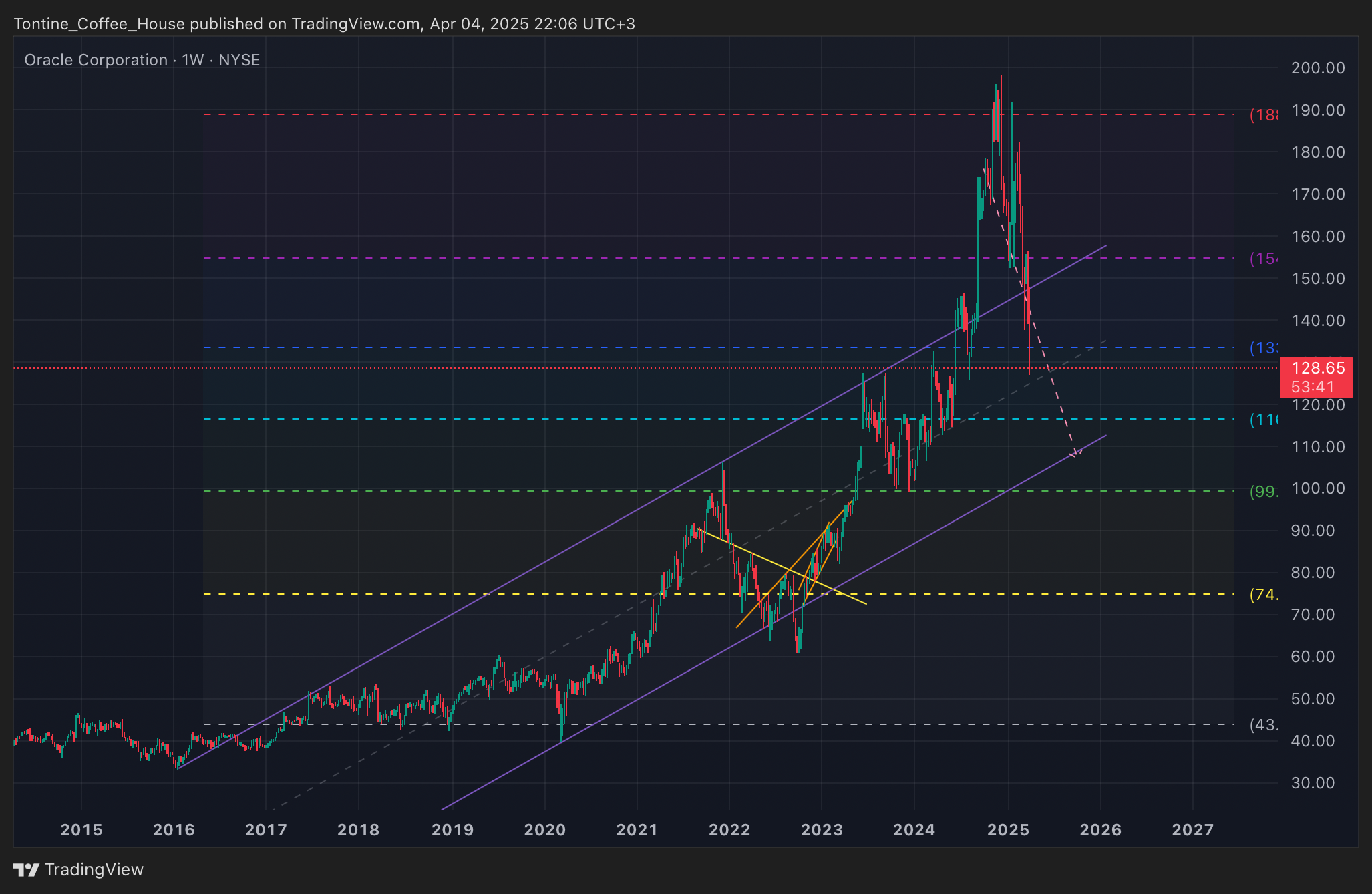Click the countdown "53:41" under current price
This screenshot has width=1372, height=894.
tap(1313, 387)
